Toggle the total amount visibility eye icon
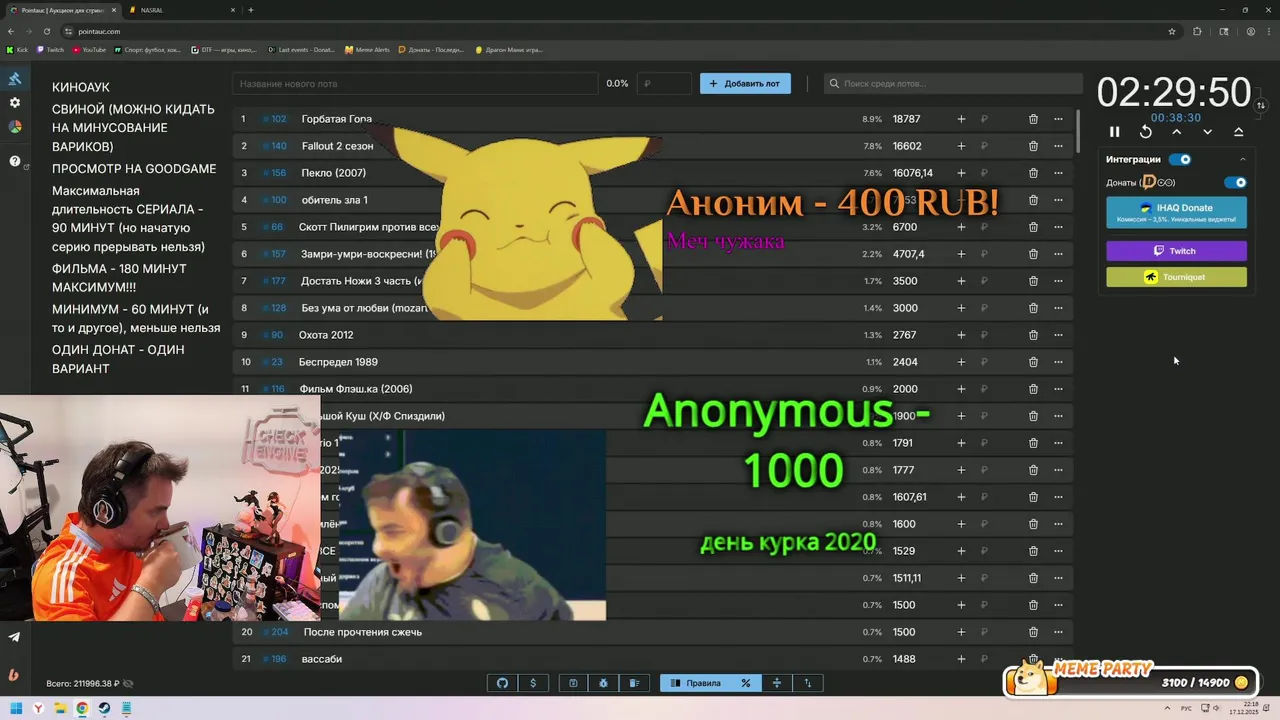The image size is (1280, 720). click(128, 684)
